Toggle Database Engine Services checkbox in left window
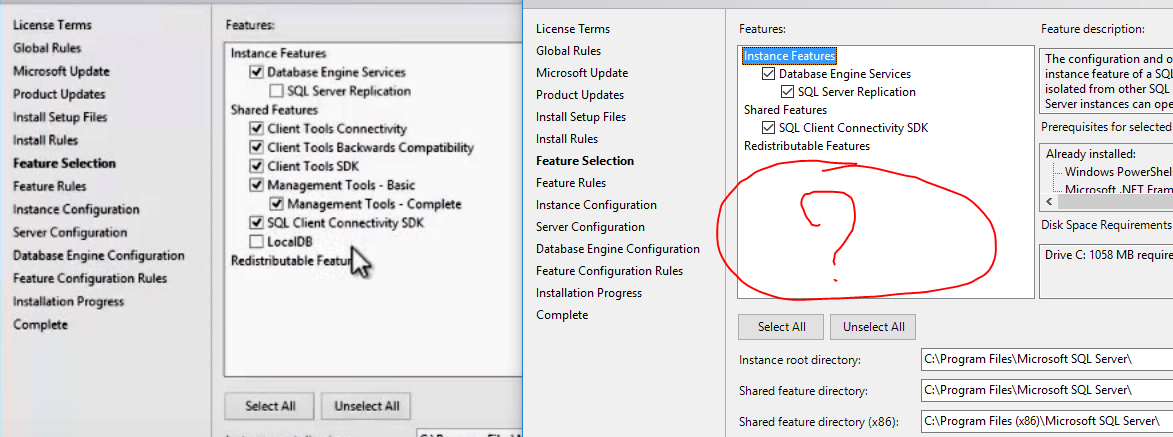Image resolution: width=1173 pixels, height=437 pixels. tap(257, 73)
